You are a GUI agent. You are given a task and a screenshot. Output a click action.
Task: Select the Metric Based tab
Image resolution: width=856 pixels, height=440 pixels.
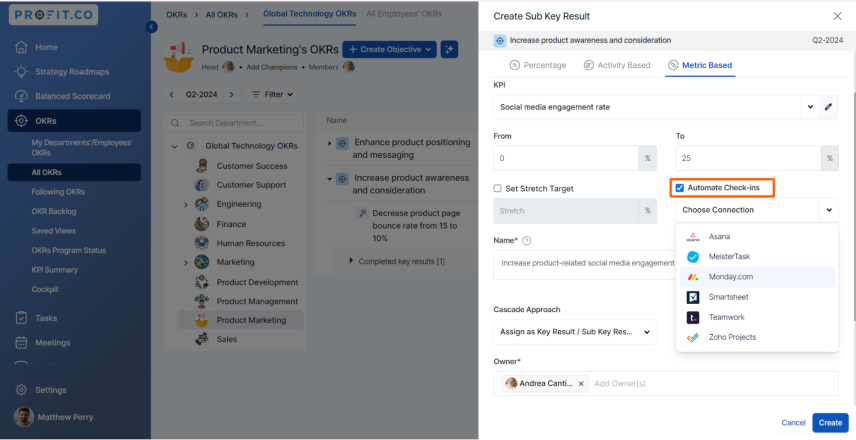[x=700, y=66]
